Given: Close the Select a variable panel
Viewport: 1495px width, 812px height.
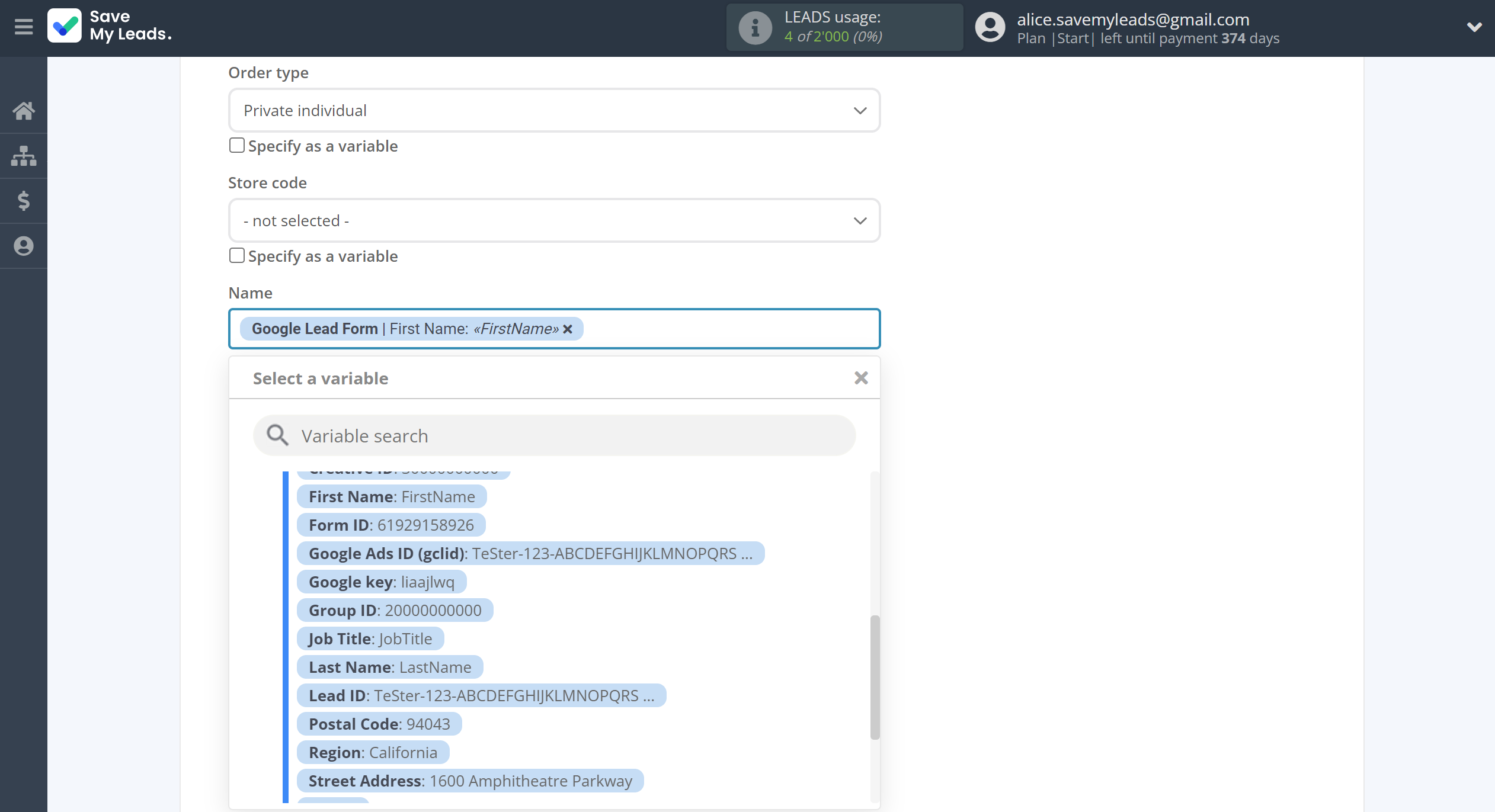Looking at the screenshot, I should (x=861, y=378).
